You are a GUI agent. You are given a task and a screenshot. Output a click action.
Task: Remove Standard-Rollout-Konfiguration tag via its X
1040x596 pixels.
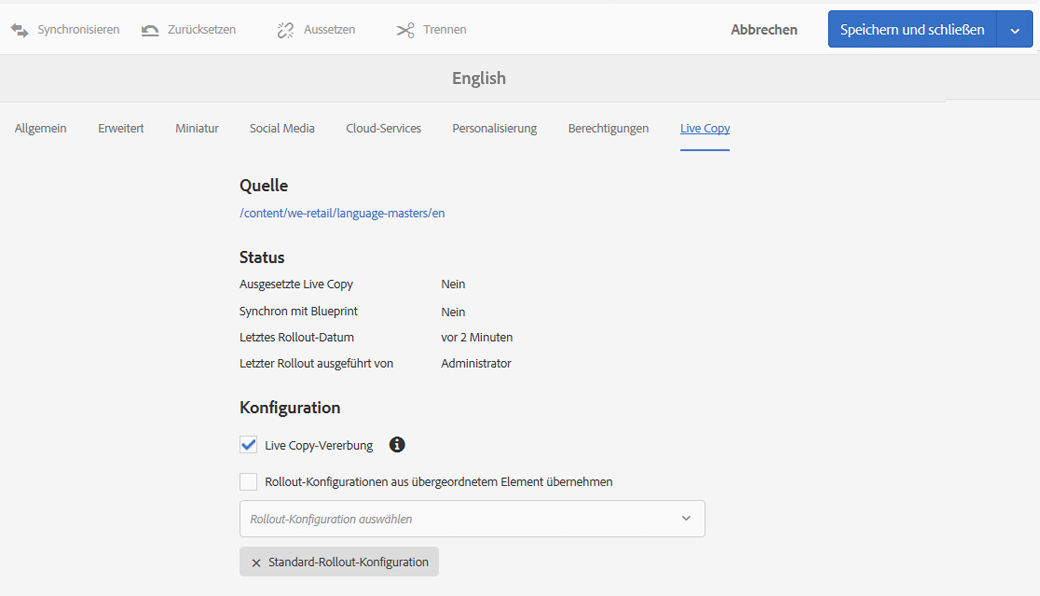tap(256, 563)
